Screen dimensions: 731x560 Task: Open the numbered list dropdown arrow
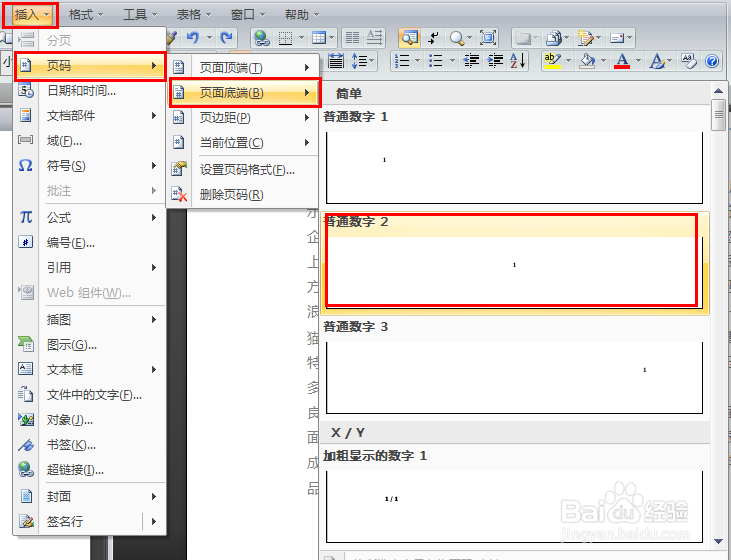pyautogui.click(x=417, y=61)
